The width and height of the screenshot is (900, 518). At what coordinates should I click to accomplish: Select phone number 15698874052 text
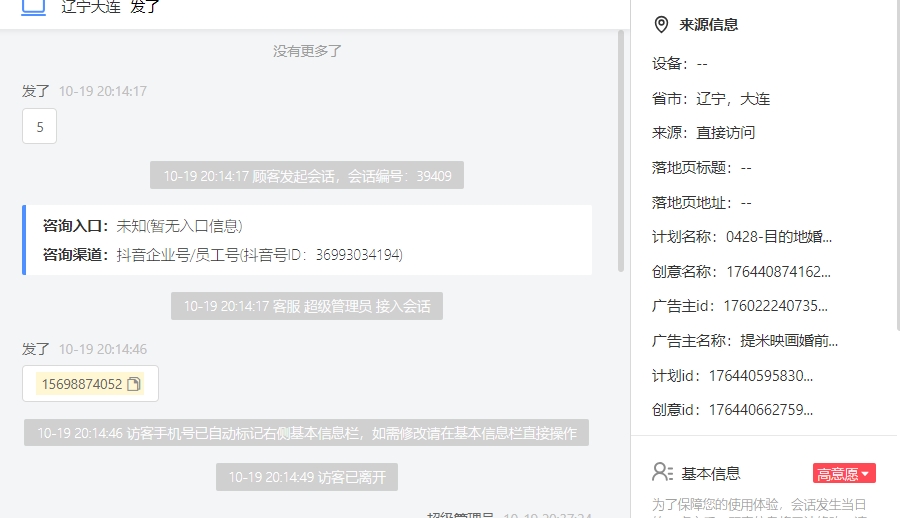82,384
